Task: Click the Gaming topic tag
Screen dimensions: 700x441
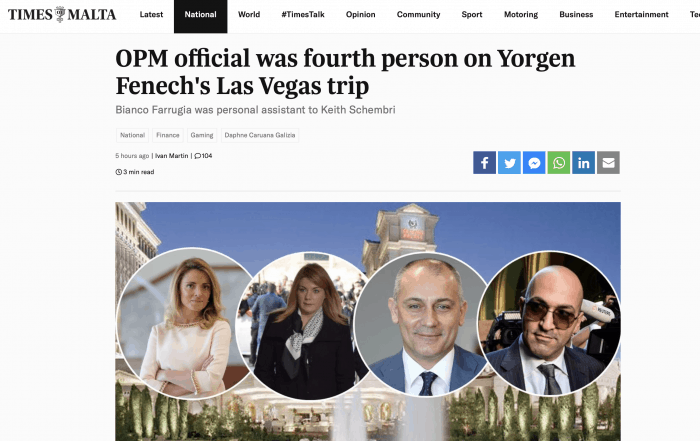Action: (x=202, y=135)
